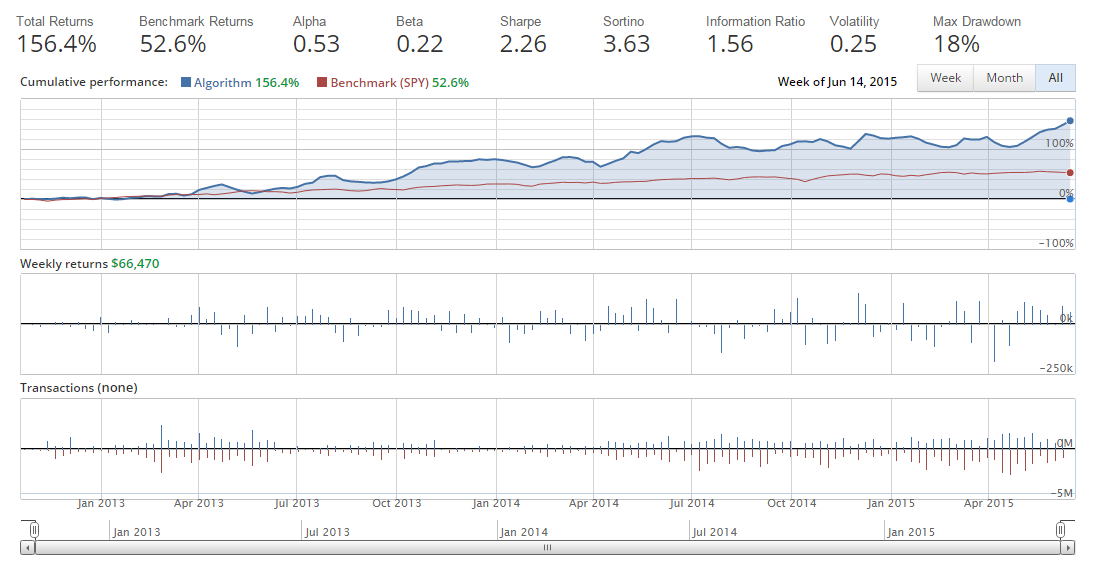This screenshot has height=566, width=1096.
Task: Click the Total Returns 156.4% value
Action: [x=56, y=44]
